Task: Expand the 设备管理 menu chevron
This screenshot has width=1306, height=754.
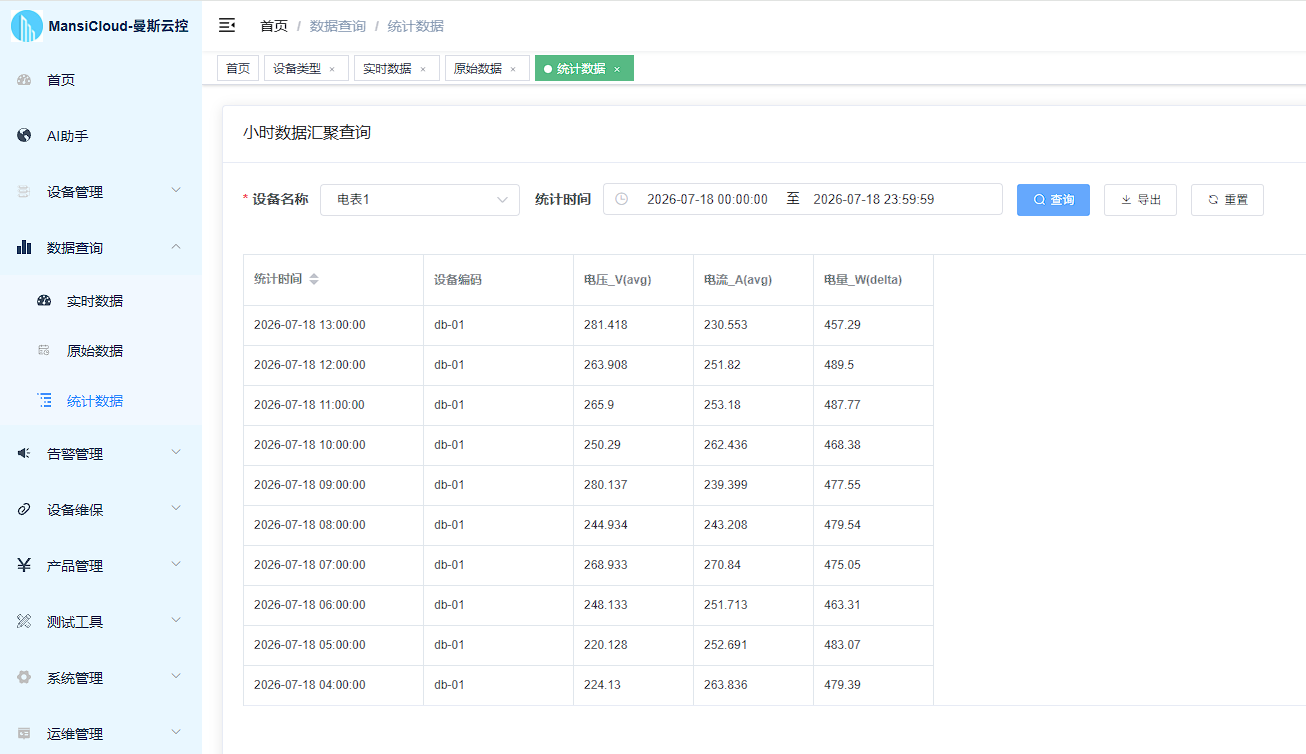Action: (176, 189)
